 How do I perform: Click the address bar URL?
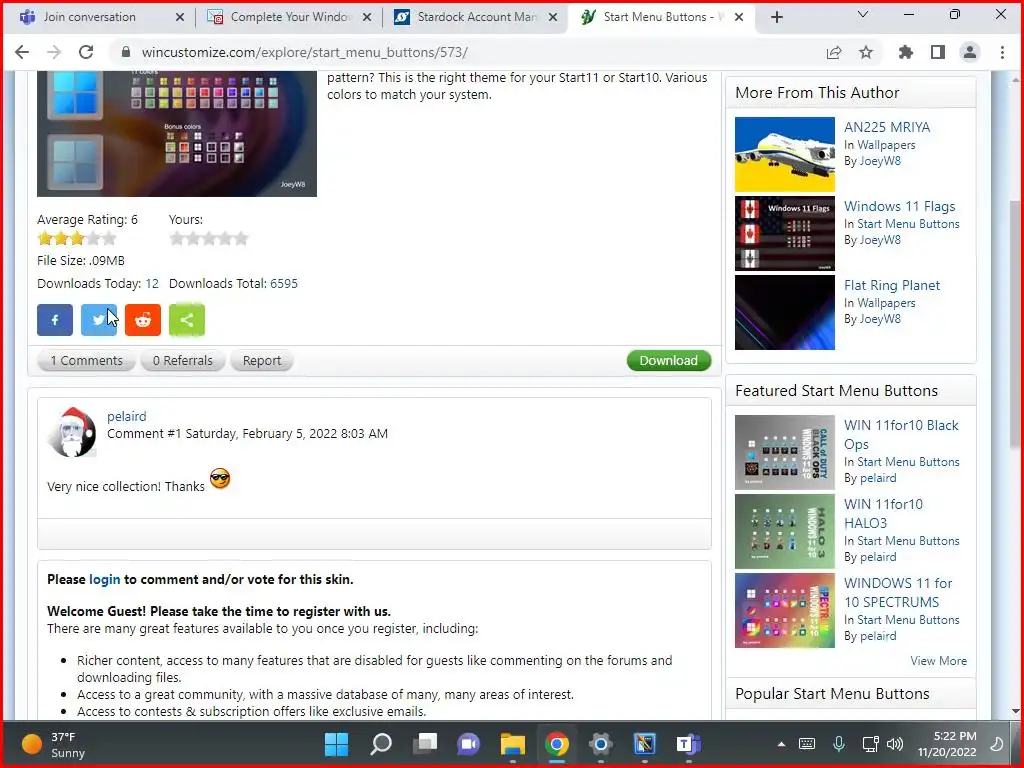[304, 52]
